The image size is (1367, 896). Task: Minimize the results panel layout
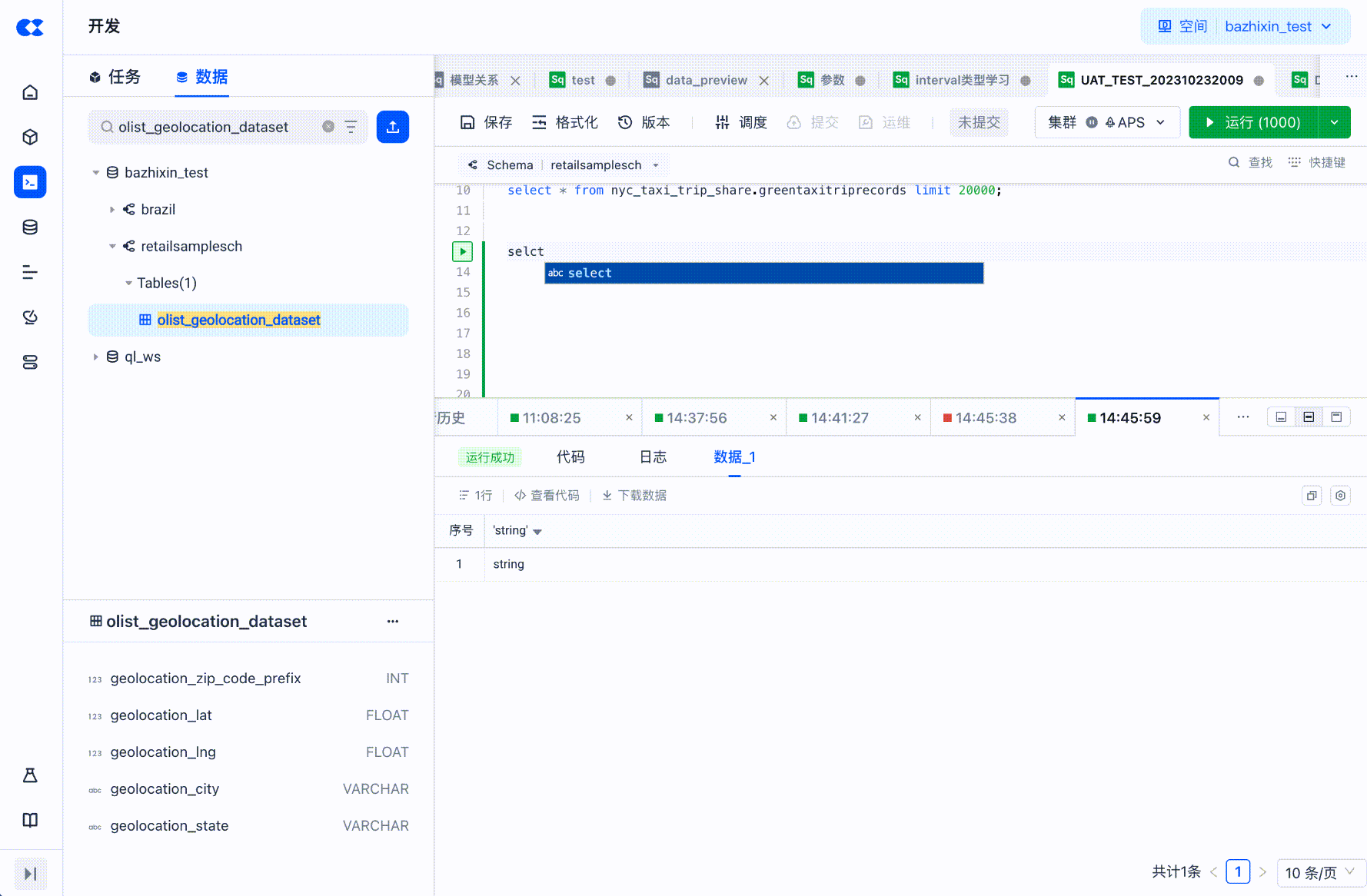click(x=1281, y=417)
